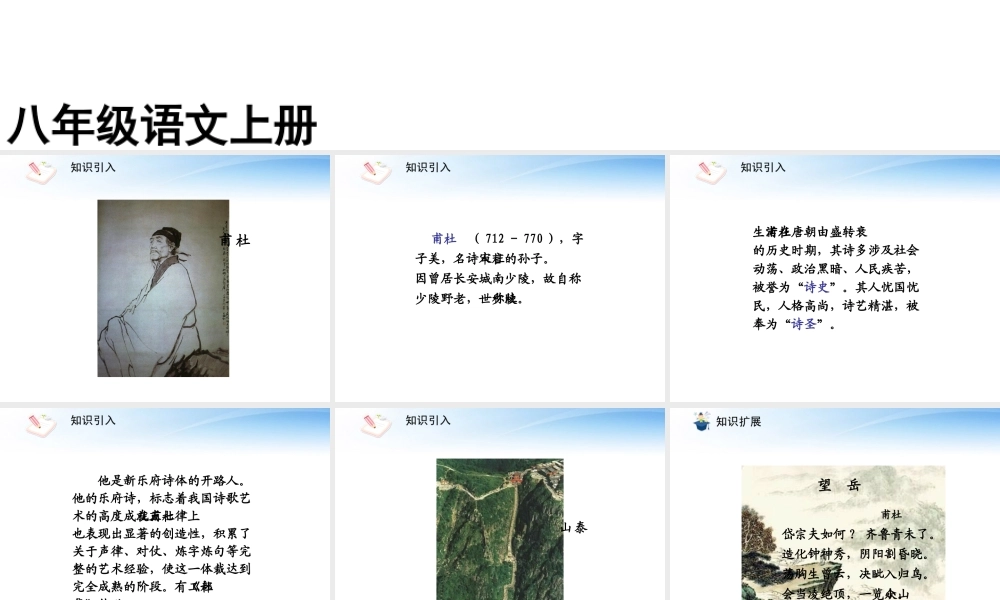Image resolution: width=1000 pixels, height=600 pixels.
Task: Click the pencil notepad icon on the Du Fu portrait slide
Action: (x=41, y=172)
